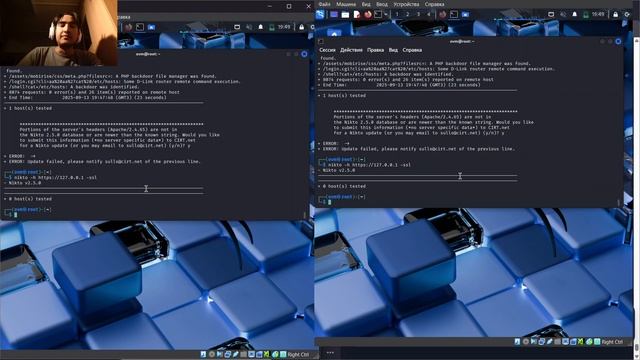Click blue file manager icon in left VM panel
640x360 pixels.
(151, 27)
